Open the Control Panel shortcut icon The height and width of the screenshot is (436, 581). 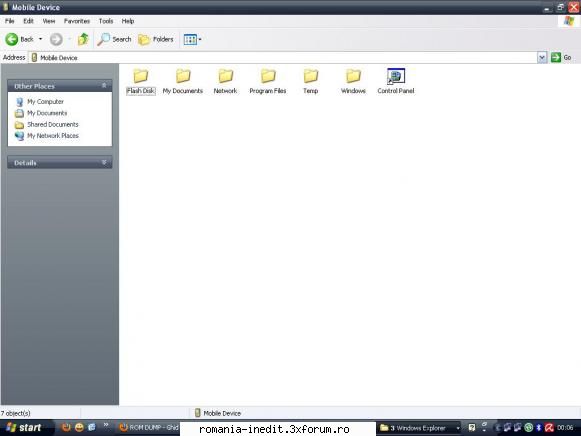396,76
